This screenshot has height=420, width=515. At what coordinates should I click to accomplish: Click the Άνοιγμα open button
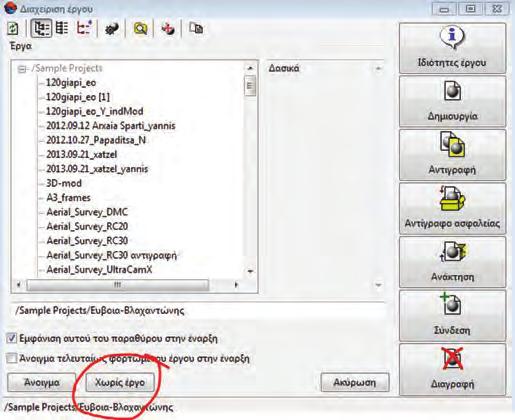(42, 382)
